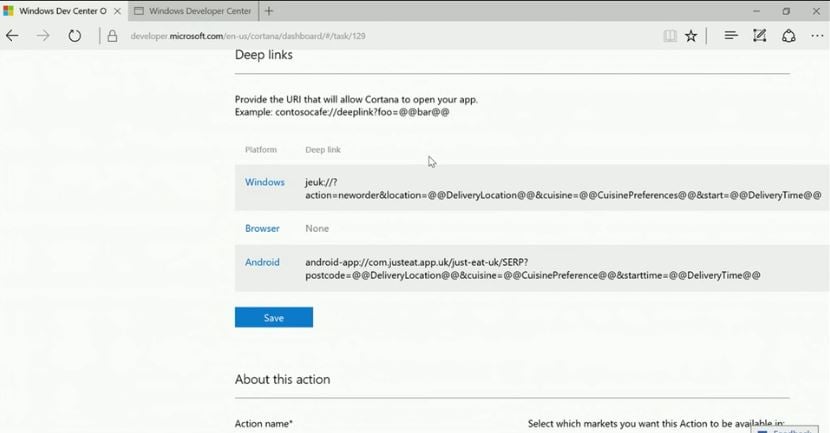This screenshot has width=830, height=433.
Task: Click the 'About this action' heading
Action: pyautogui.click(x=283, y=380)
